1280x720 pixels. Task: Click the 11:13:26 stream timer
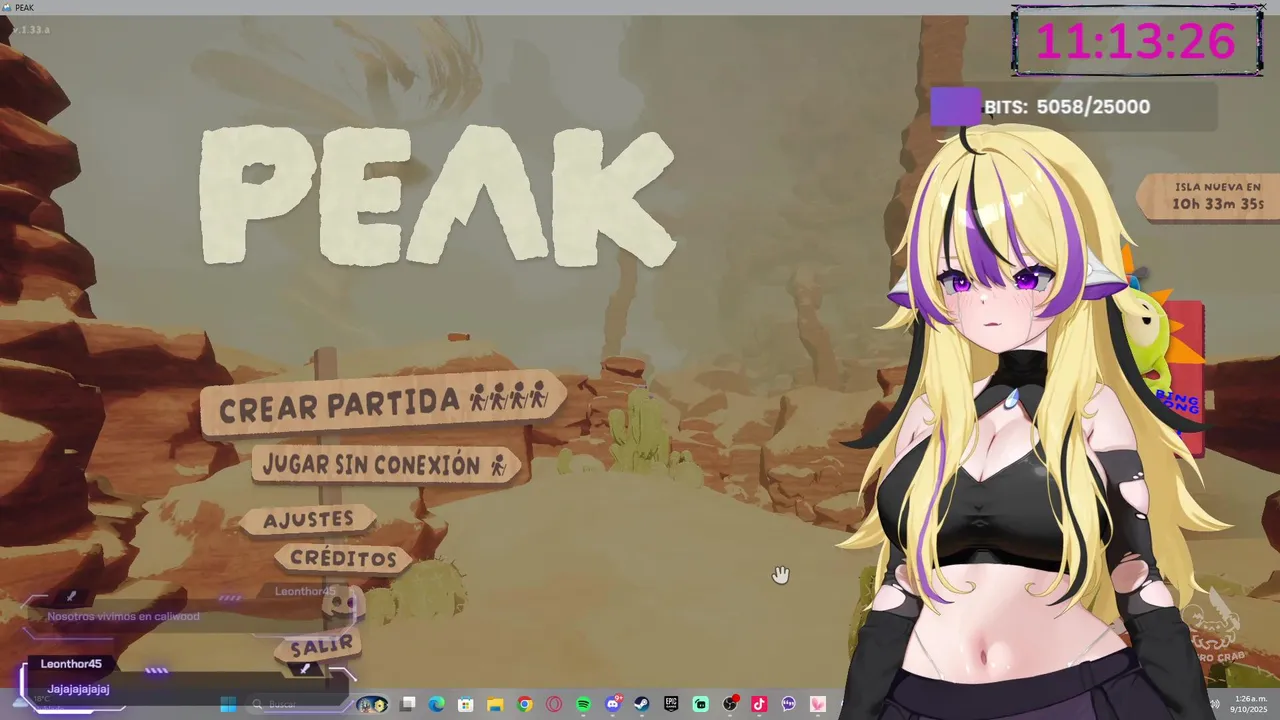(x=1136, y=41)
